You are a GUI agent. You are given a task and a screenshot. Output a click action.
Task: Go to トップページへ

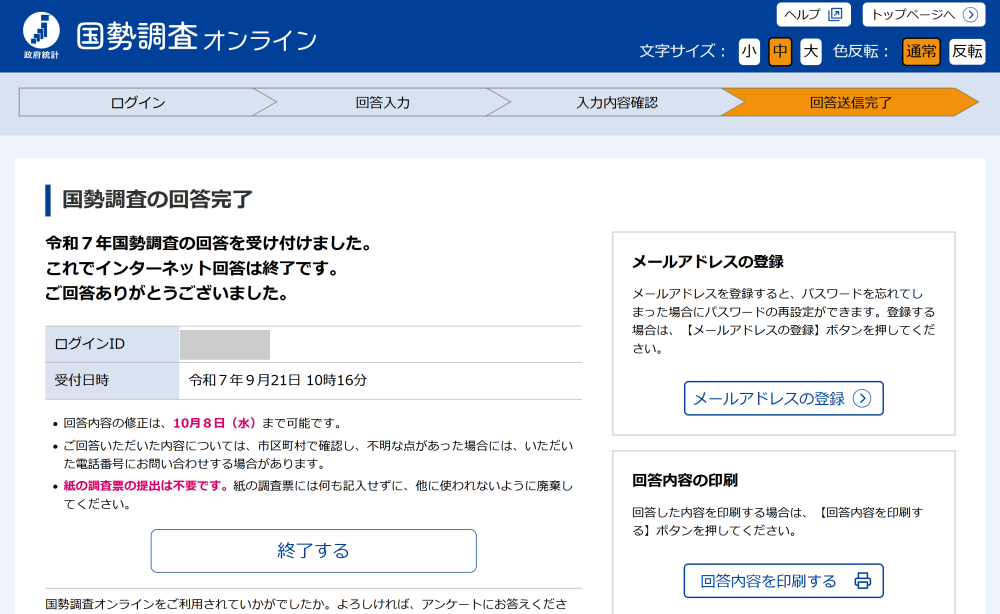(x=922, y=15)
